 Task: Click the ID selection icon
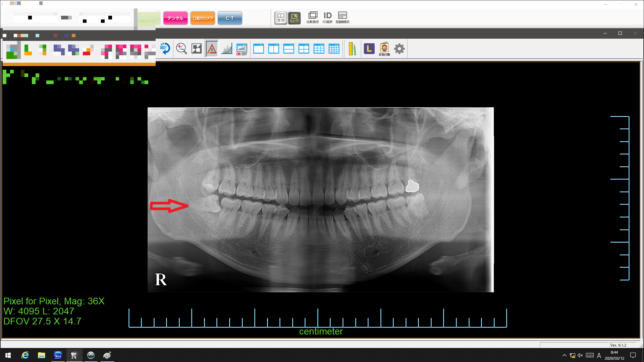(327, 17)
